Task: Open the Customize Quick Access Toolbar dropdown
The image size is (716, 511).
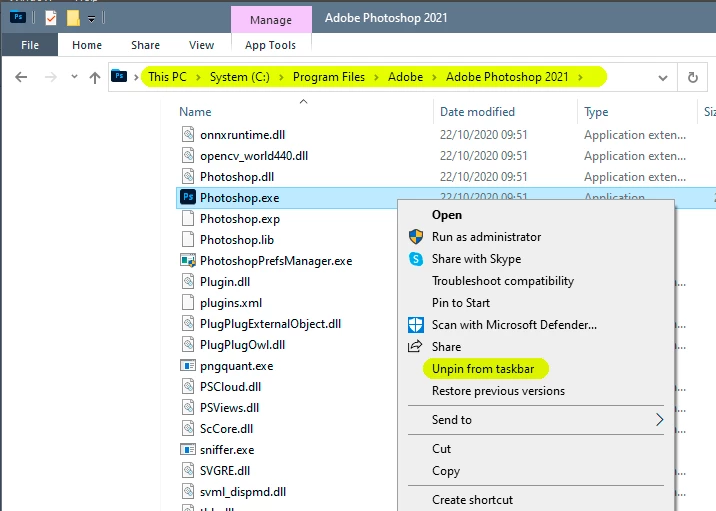Action: click(91, 19)
